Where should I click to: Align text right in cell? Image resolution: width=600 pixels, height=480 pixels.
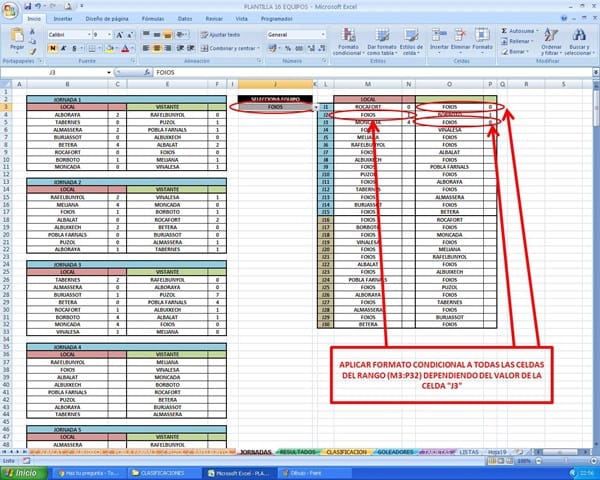coord(167,48)
